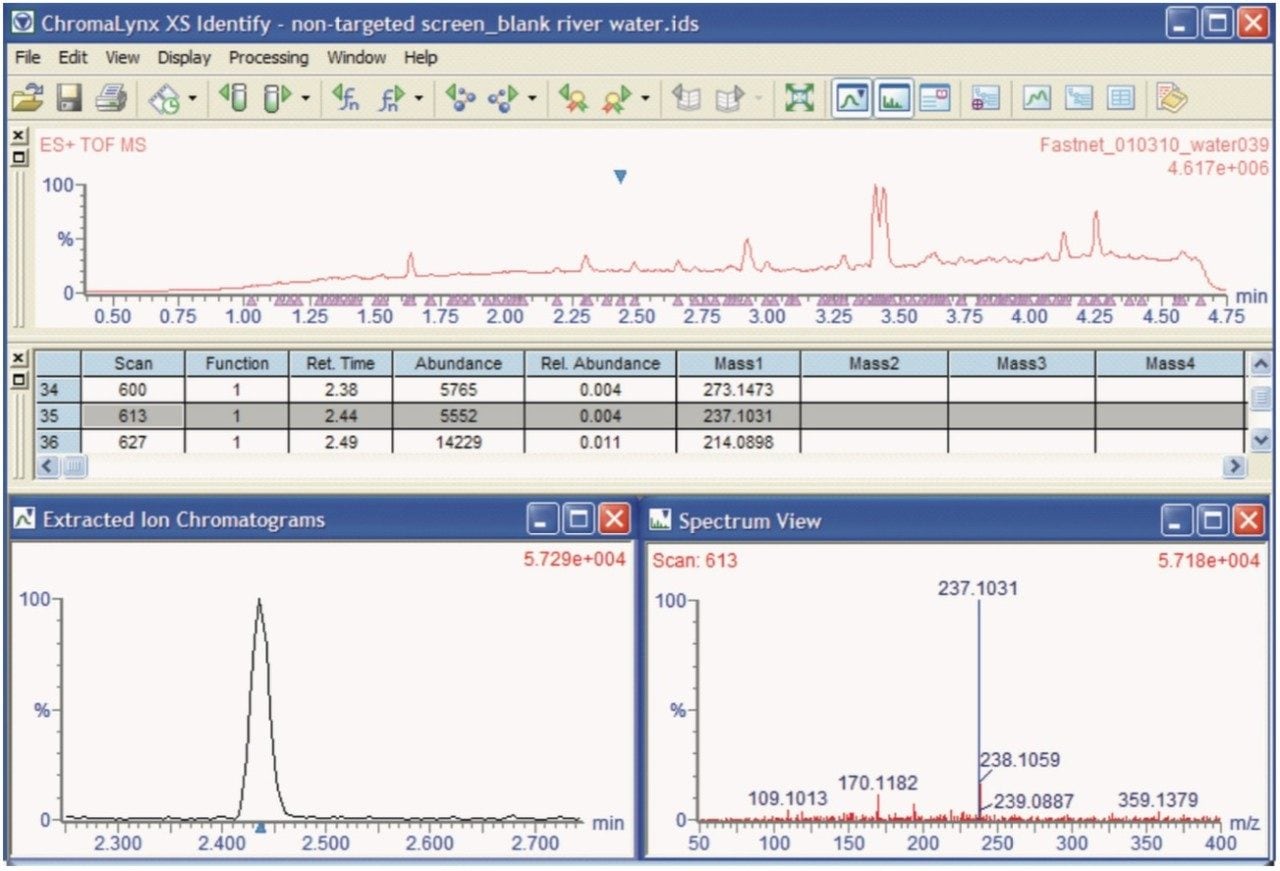Click abundance cell 14229

(x=458, y=442)
